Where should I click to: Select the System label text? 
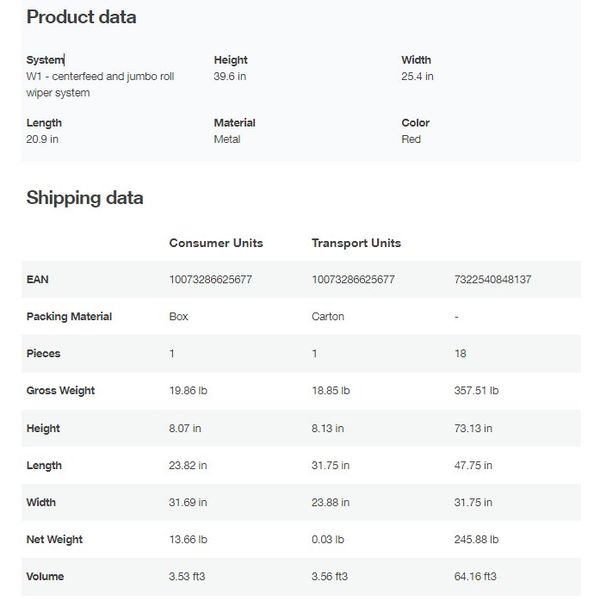(x=45, y=60)
